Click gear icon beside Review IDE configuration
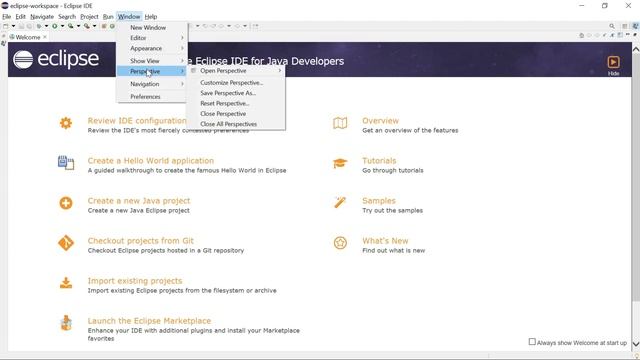 [66, 123]
